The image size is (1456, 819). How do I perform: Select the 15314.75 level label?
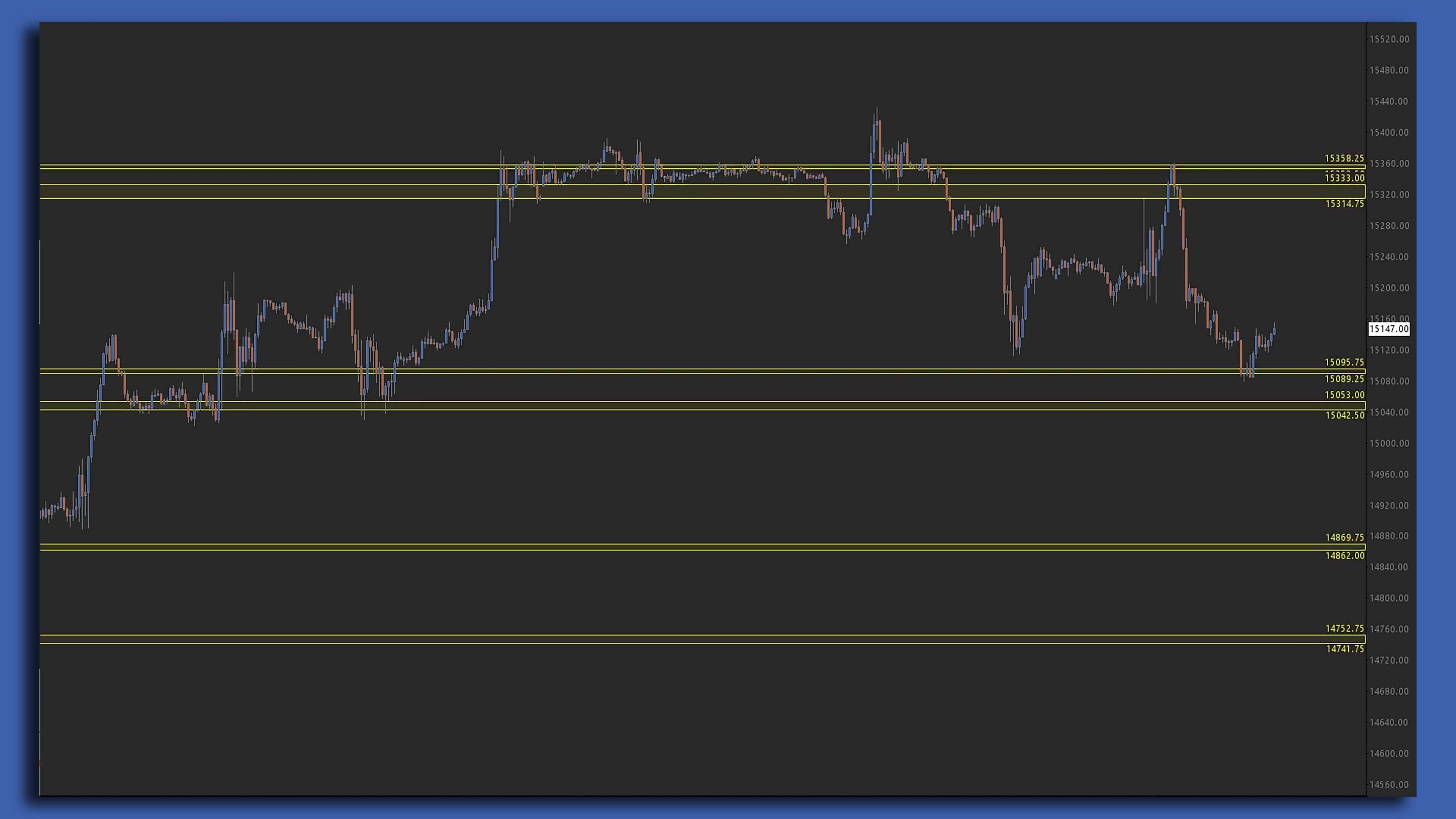(1344, 204)
